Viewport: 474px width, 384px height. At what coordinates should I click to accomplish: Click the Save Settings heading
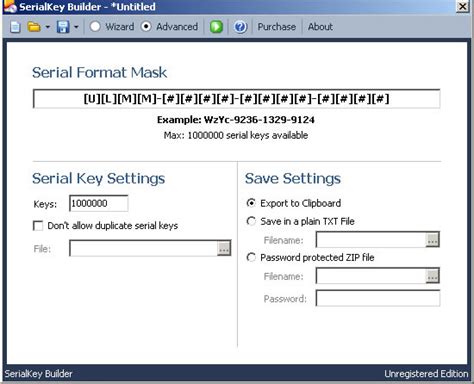pyautogui.click(x=293, y=179)
